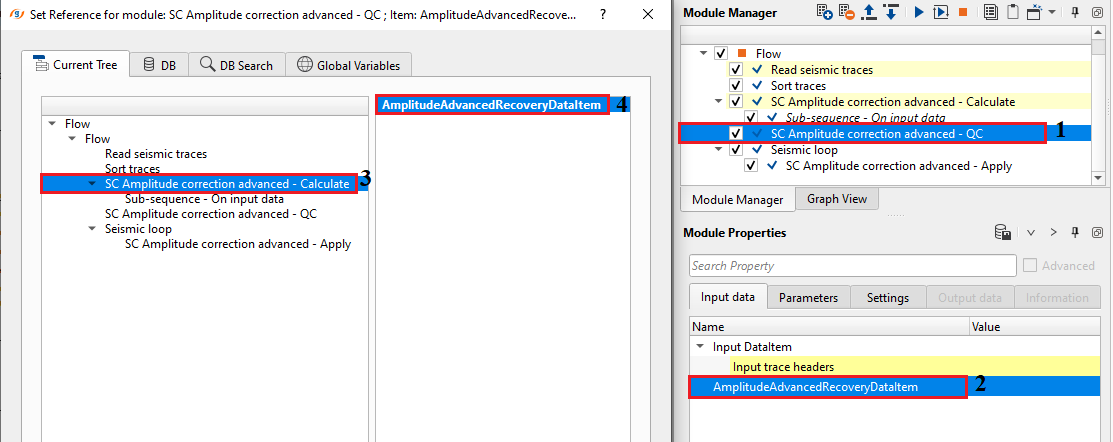This screenshot has height=442, width=1113.
Task: Select the Module Manager bottom tab
Action: pos(738,200)
